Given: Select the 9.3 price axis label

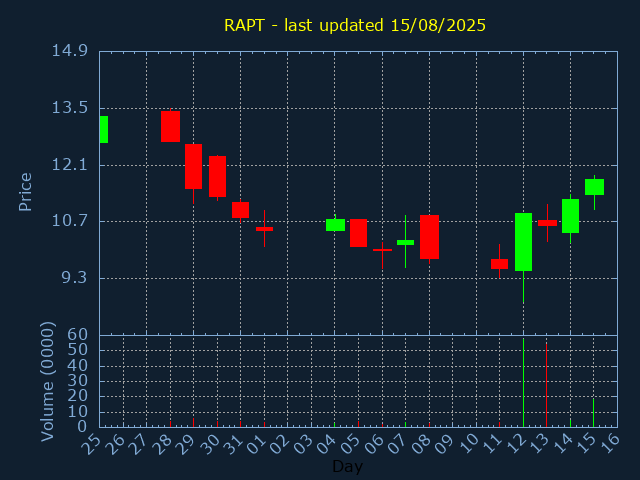Looking at the screenshot, I should 74,278.
